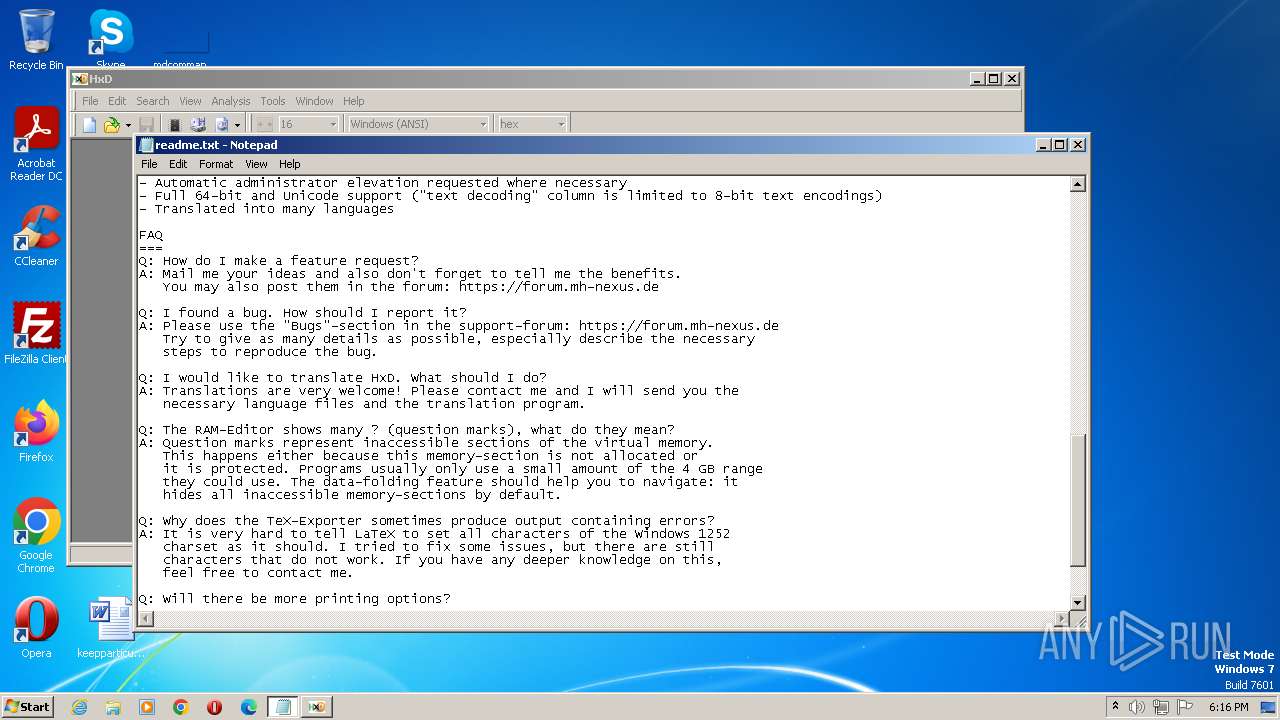1280x720 pixels.
Task: Open HxD Edit menu
Action: pyautogui.click(x=117, y=101)
